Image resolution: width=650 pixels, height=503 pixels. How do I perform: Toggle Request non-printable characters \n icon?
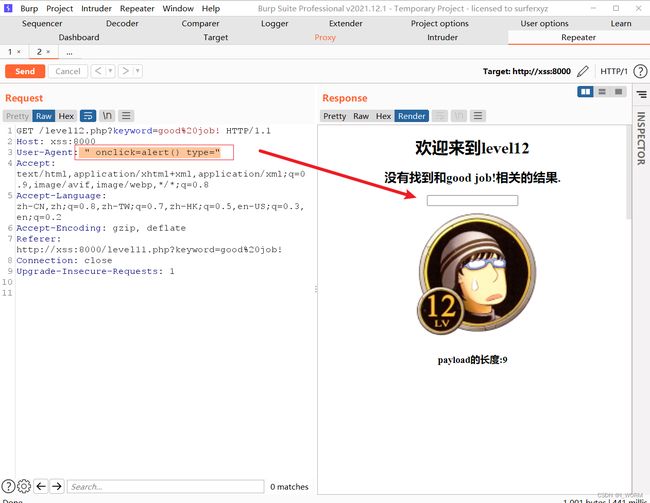coord(107,116)
